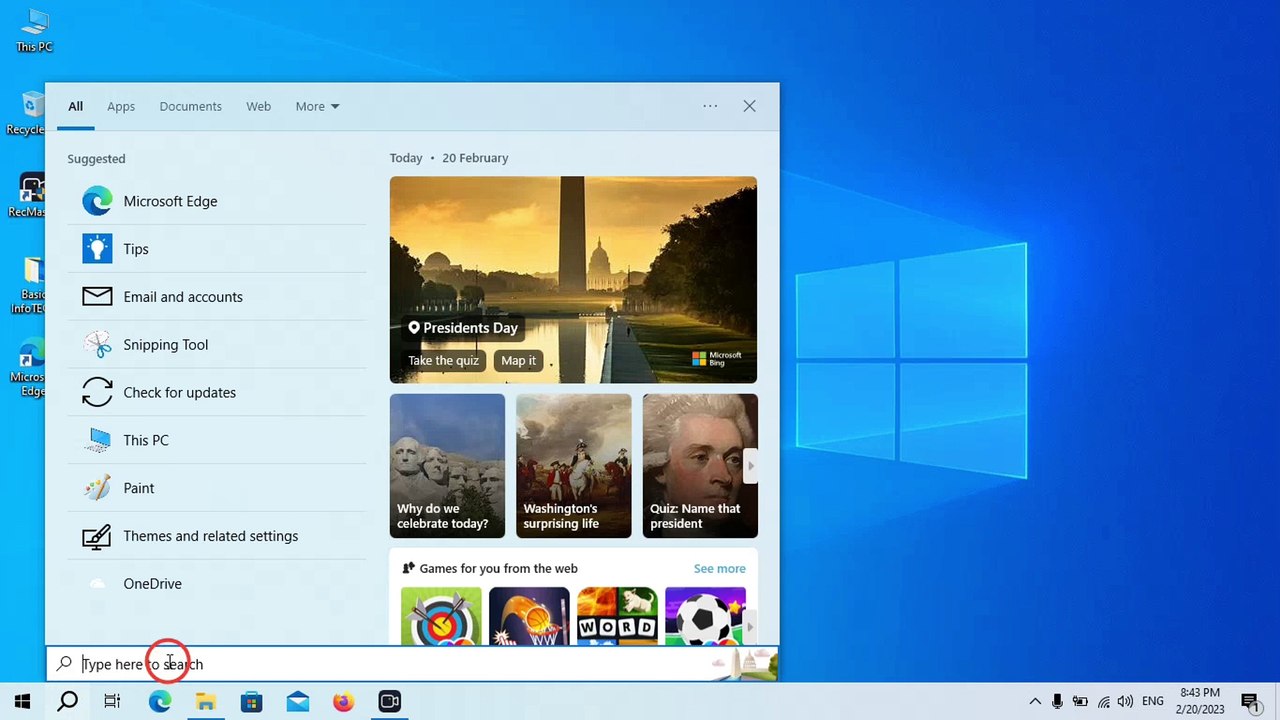The image size is (1280, 720).
Task: Open Microsoft Edge from suggested list
Action: [x=170, y=201]
